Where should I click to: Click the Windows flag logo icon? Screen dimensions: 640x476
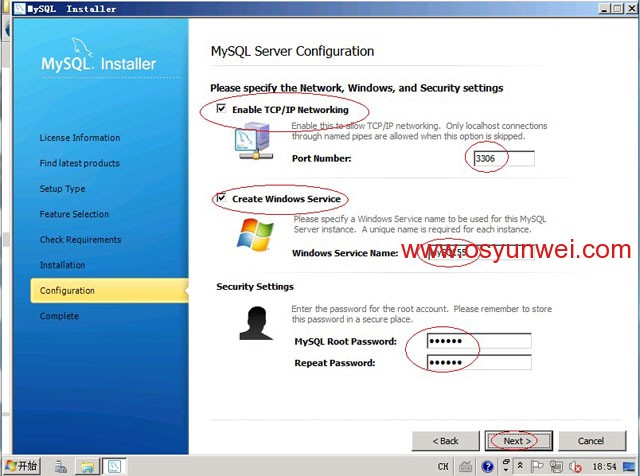click(x=255, y=235)
